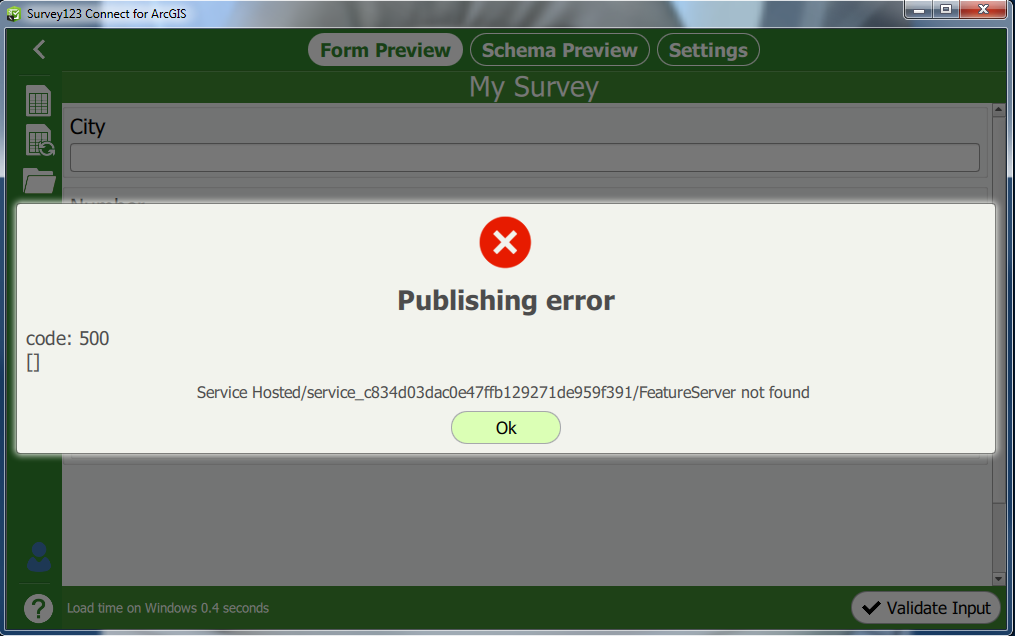Click the 'code: 500' text
Image resolution: width=1015 pixels, height=636 pixels.
pyautogui.click(x=67, y=338)
